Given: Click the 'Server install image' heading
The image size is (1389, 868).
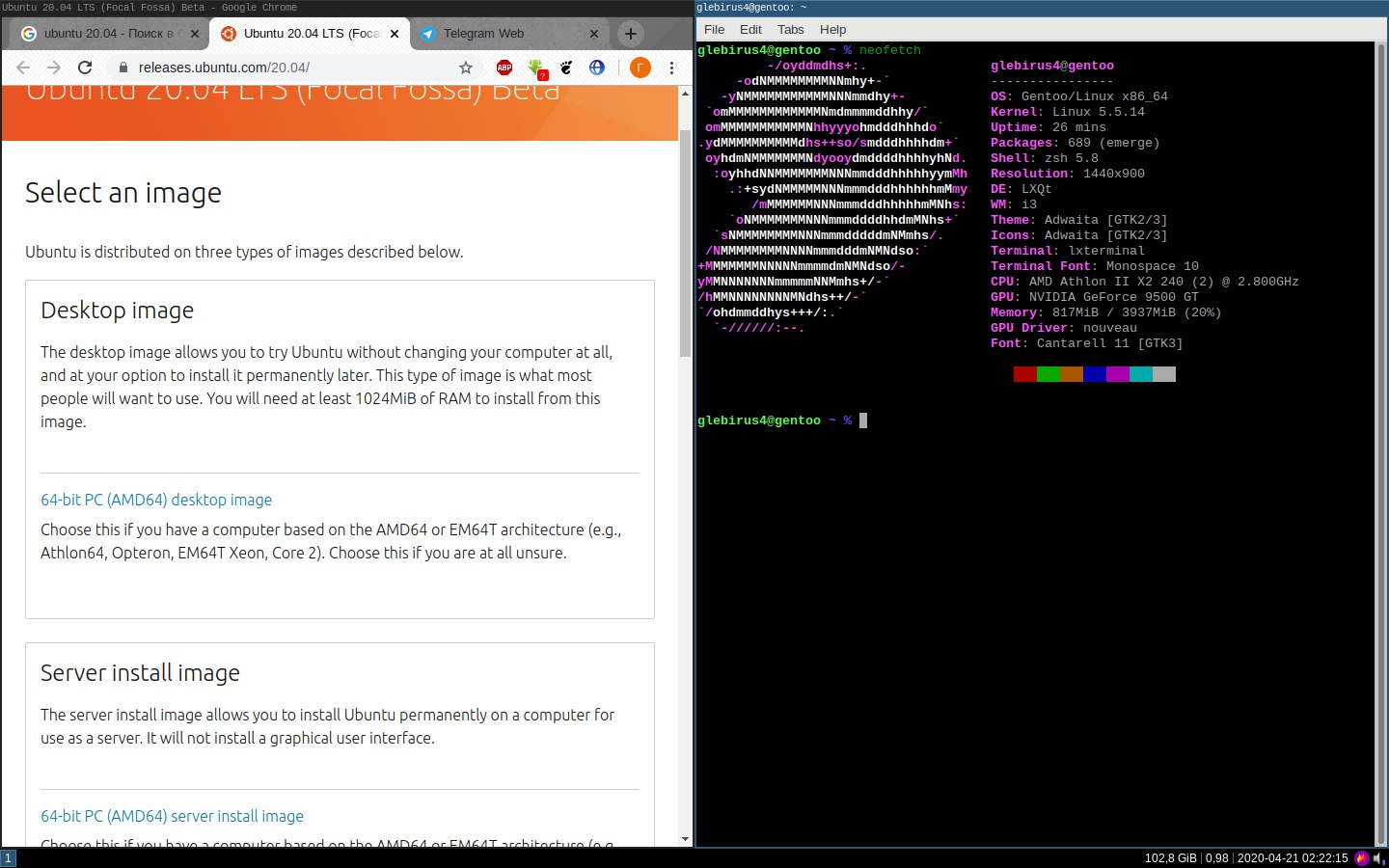Looking at the screenshot, I should click(141, 673).
